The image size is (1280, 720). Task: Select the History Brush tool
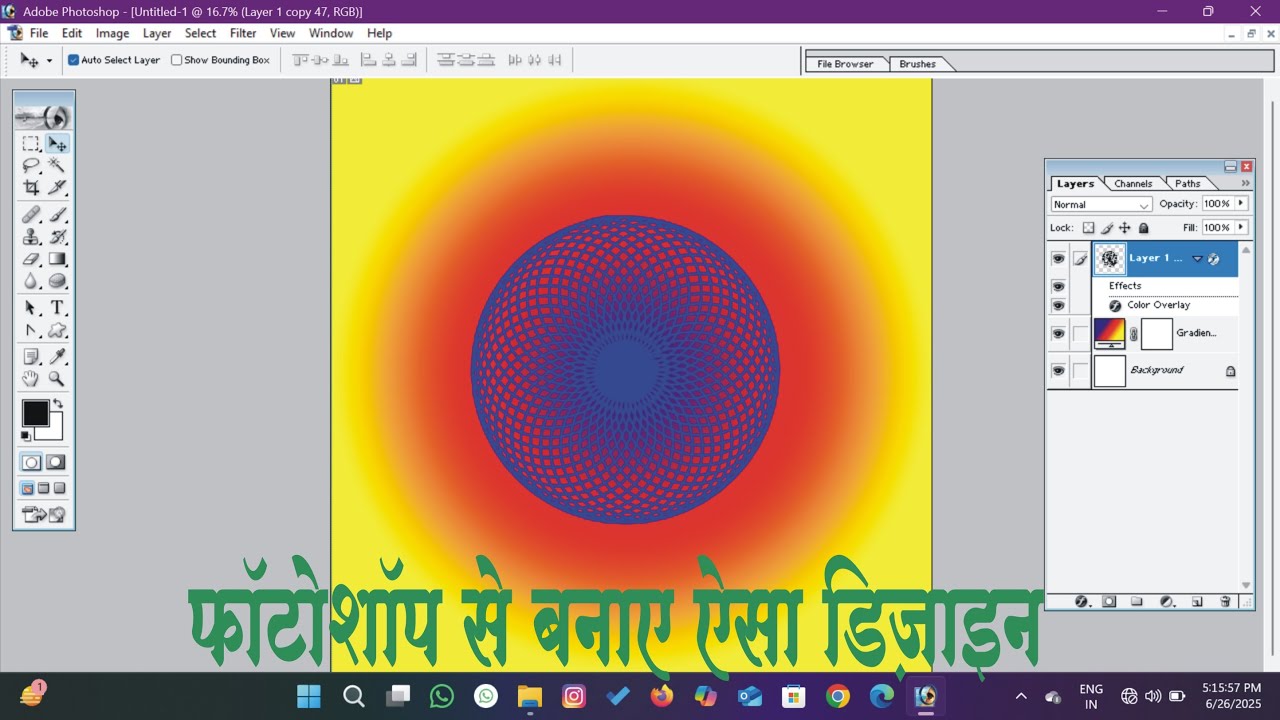[57, 237]
